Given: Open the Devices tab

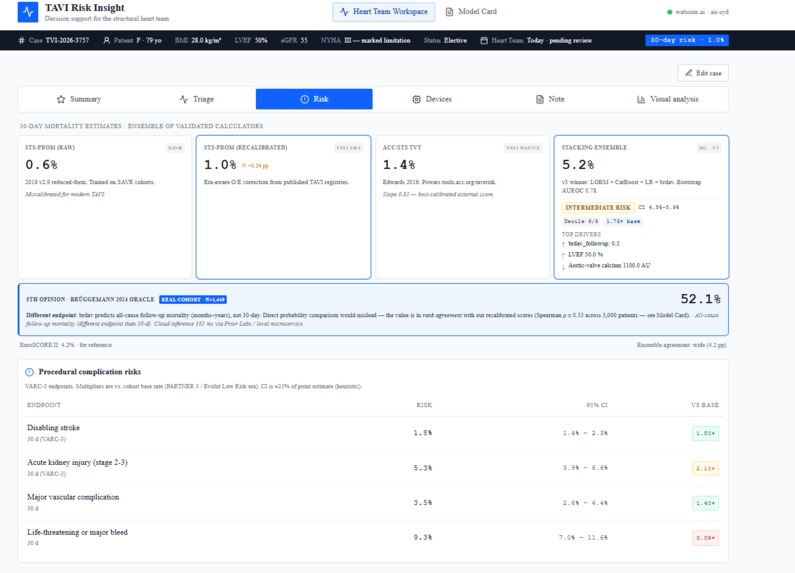Looking at the screenshot, I should 432,99.
